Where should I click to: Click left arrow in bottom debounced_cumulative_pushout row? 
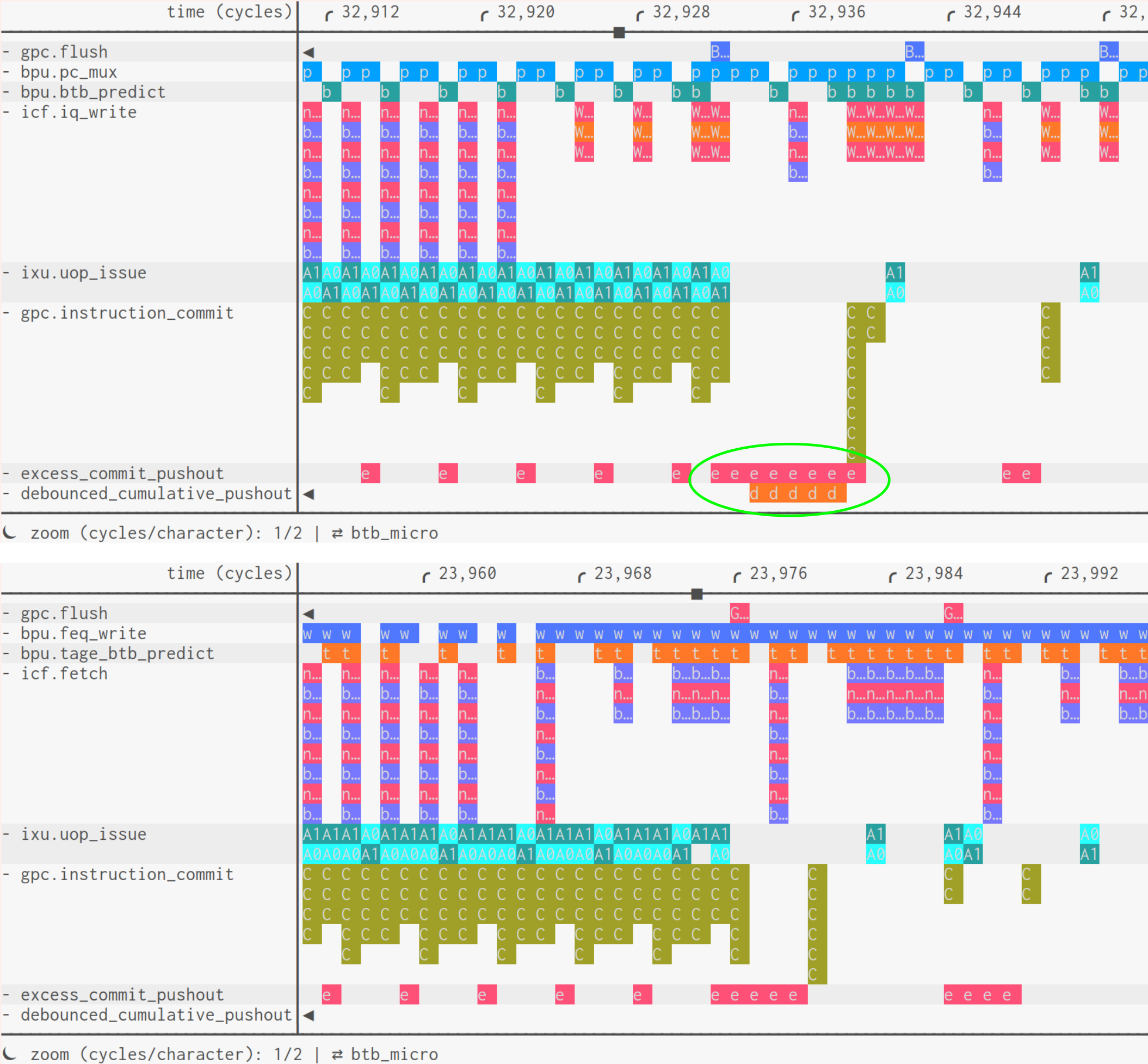click(x=308, y=1015)
